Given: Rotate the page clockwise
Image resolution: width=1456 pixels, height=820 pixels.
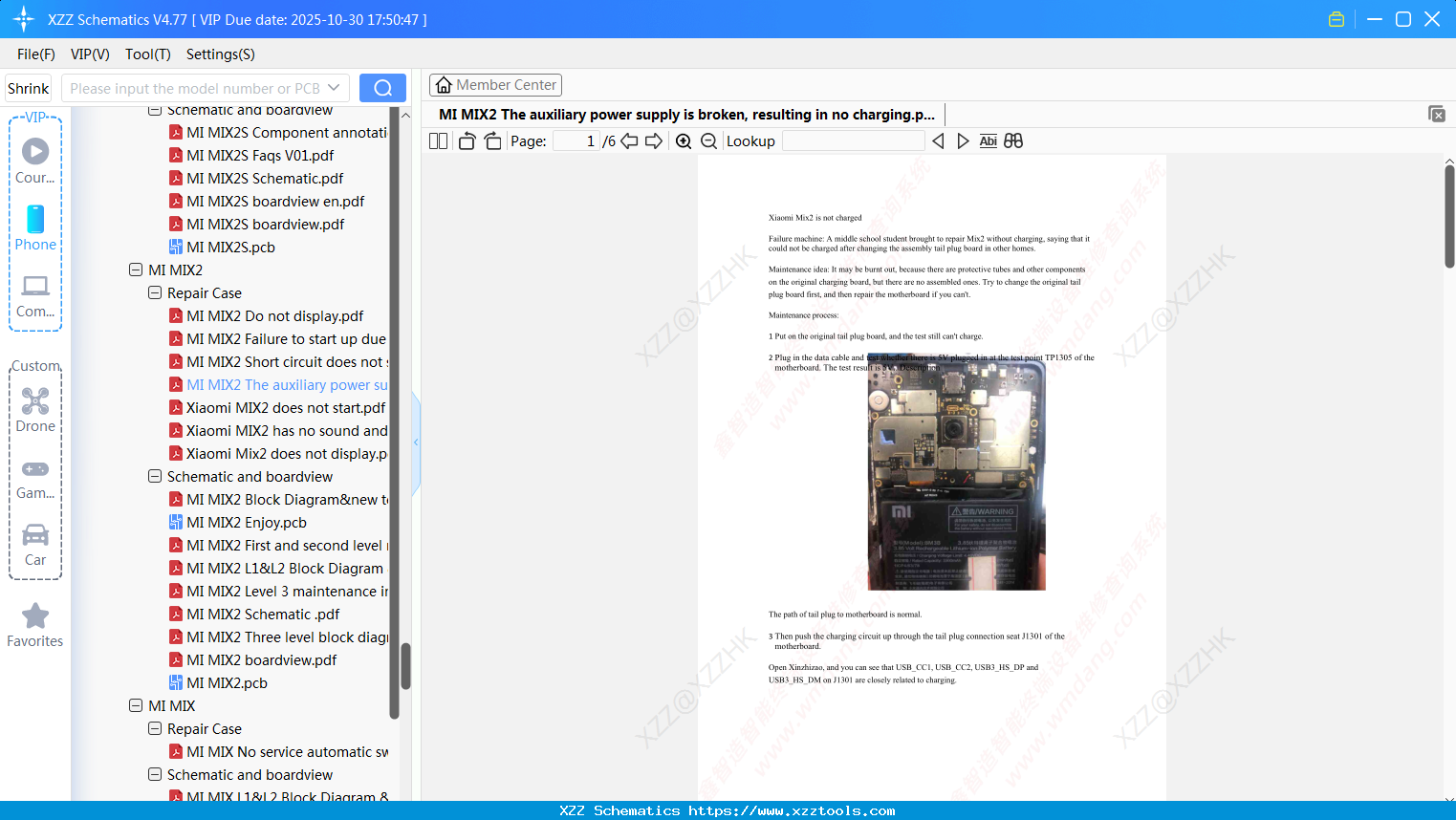Looking at the screenshot, I should (492, 141).
